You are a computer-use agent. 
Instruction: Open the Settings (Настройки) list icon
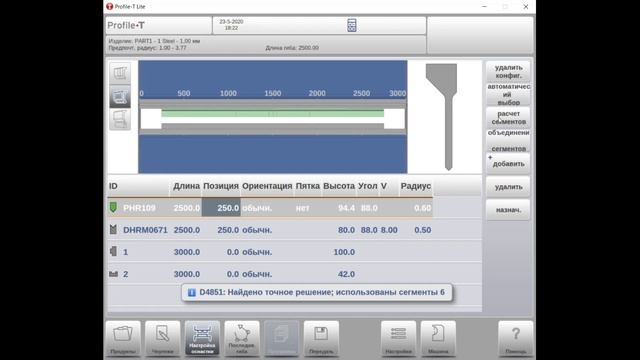[398, 338]
